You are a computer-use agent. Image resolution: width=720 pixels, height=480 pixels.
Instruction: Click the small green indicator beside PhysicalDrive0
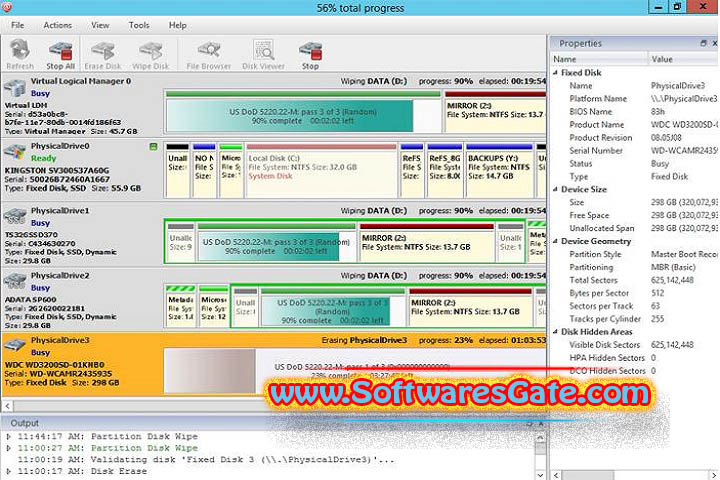coord(153,147)
